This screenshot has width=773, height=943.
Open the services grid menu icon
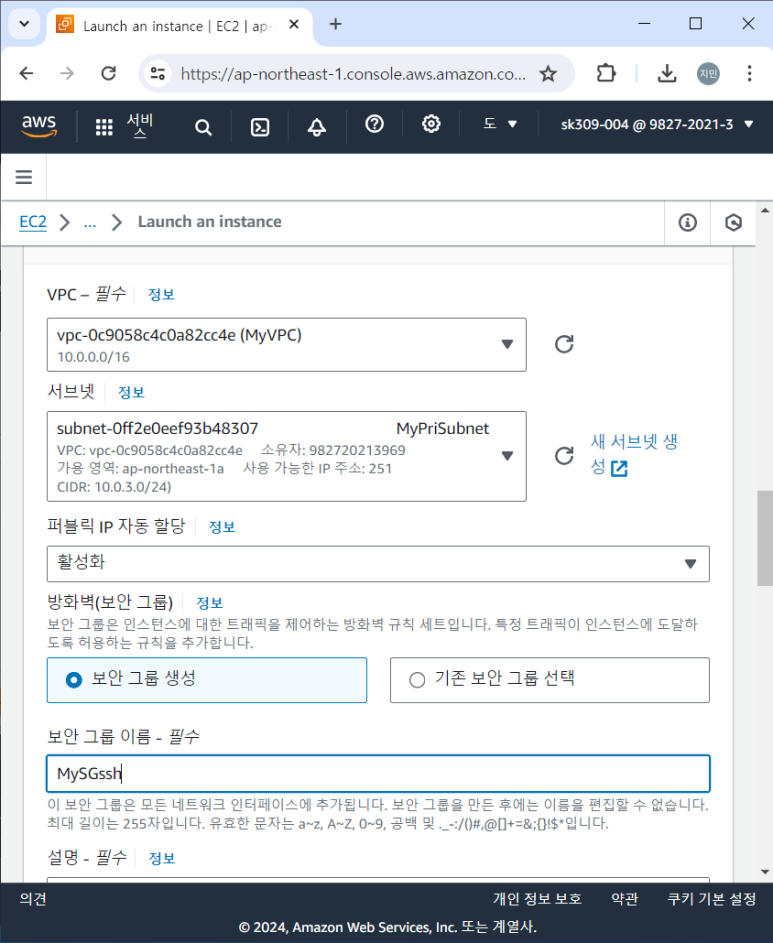coord(104,127)
